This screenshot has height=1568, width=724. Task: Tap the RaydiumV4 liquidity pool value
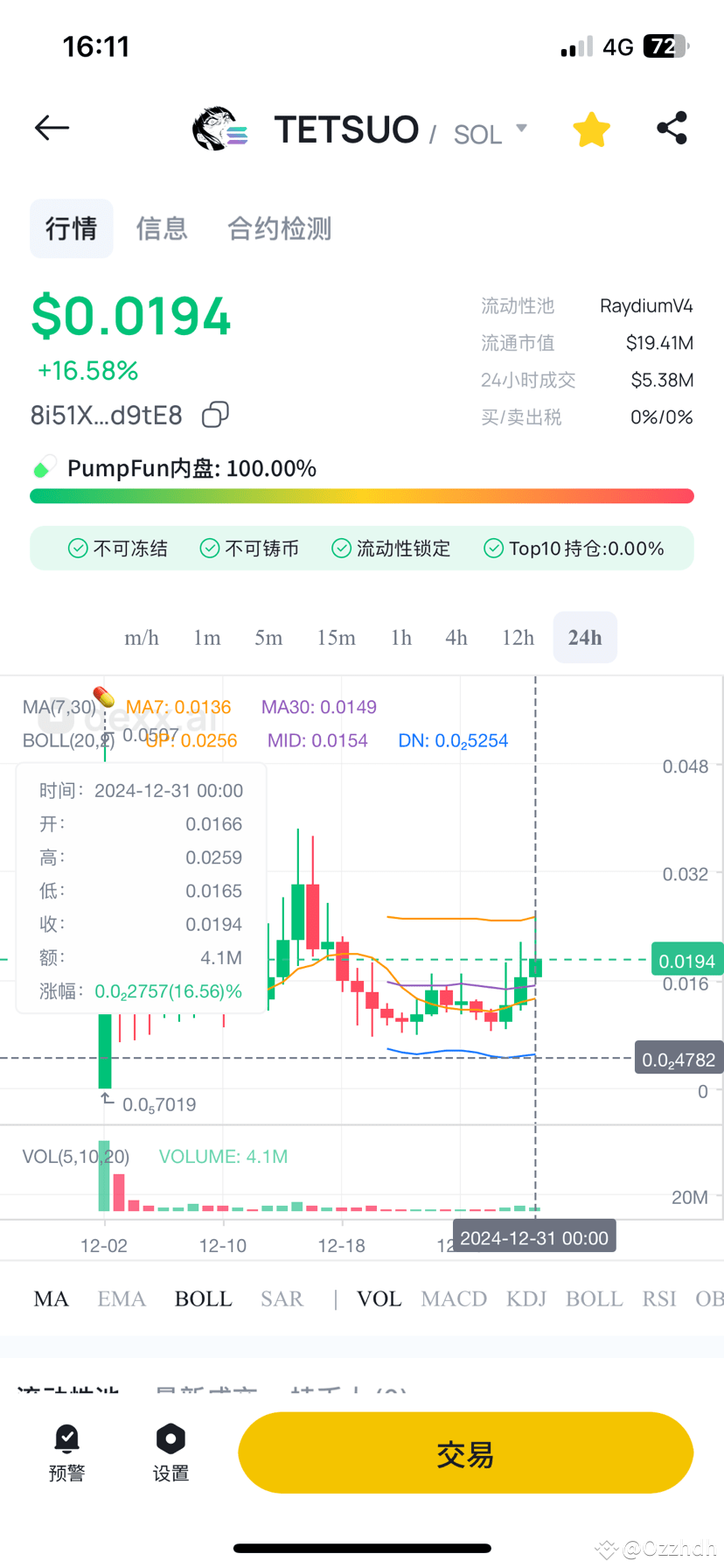tap(646, 306)
